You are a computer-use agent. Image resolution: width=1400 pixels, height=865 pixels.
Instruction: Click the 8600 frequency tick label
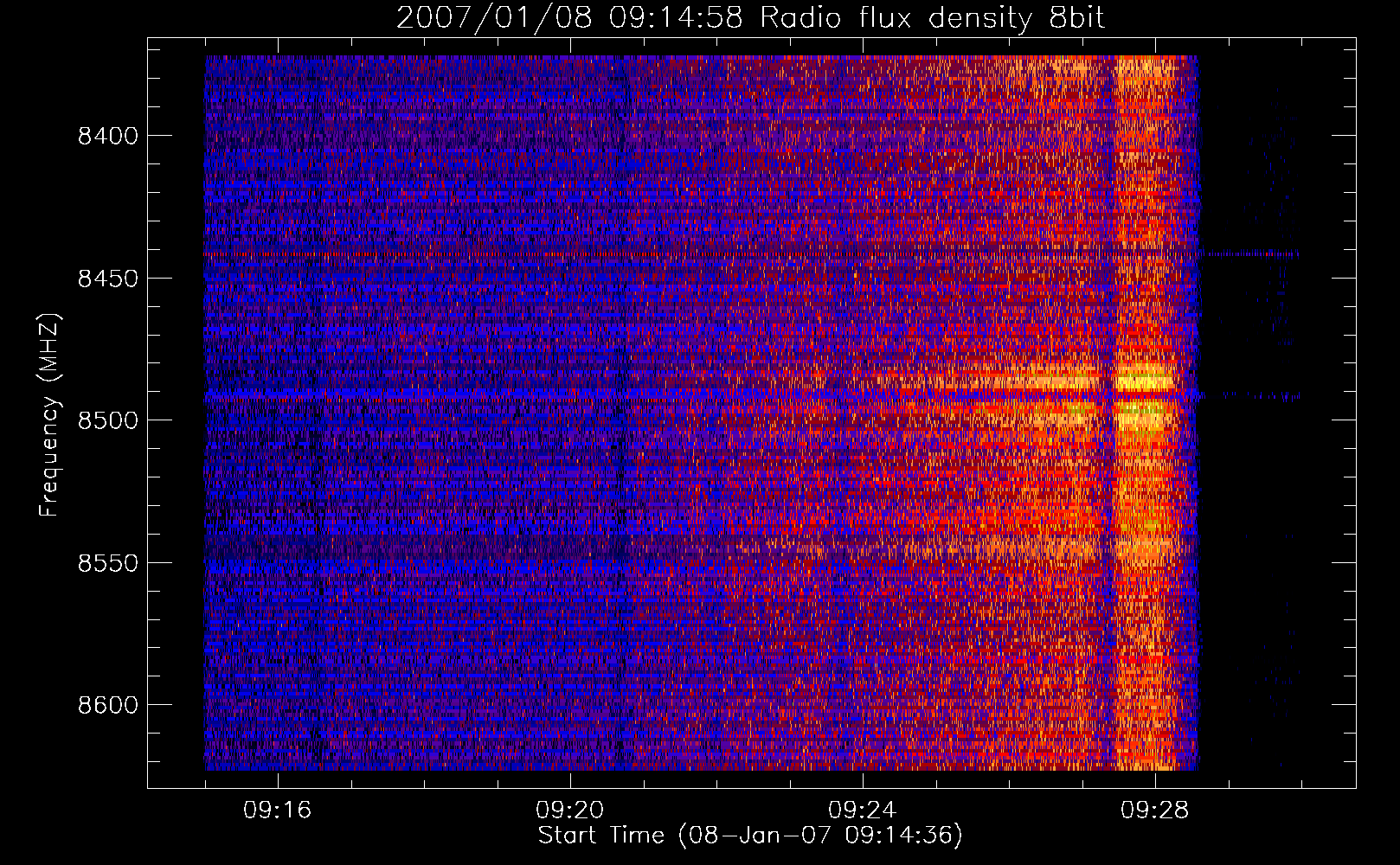pos(107,705)
